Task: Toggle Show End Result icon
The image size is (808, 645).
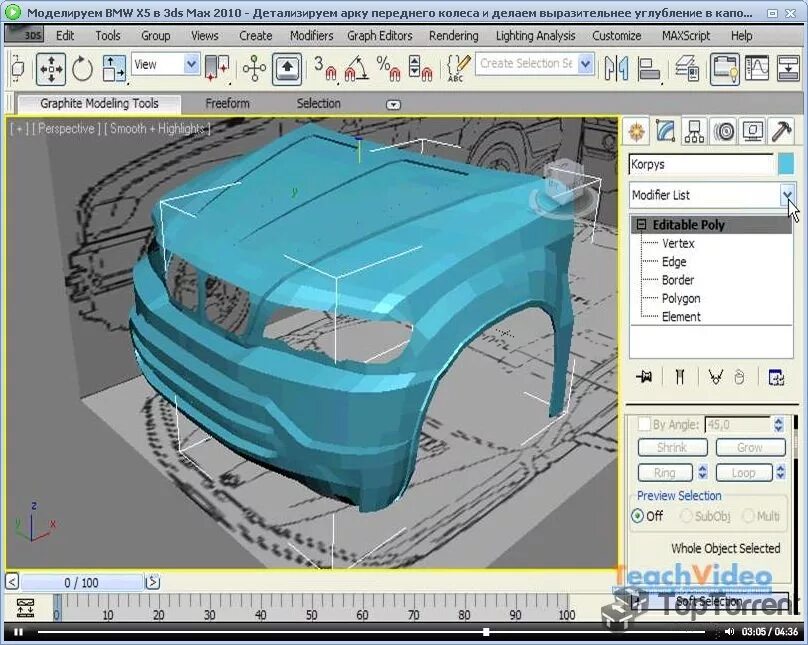Action: tap(680, 377)
